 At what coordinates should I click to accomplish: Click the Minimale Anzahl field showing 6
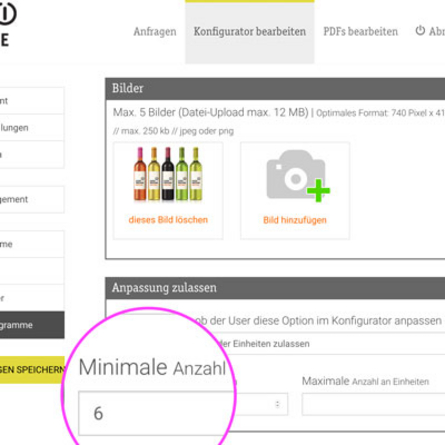[x=156, y=413]
